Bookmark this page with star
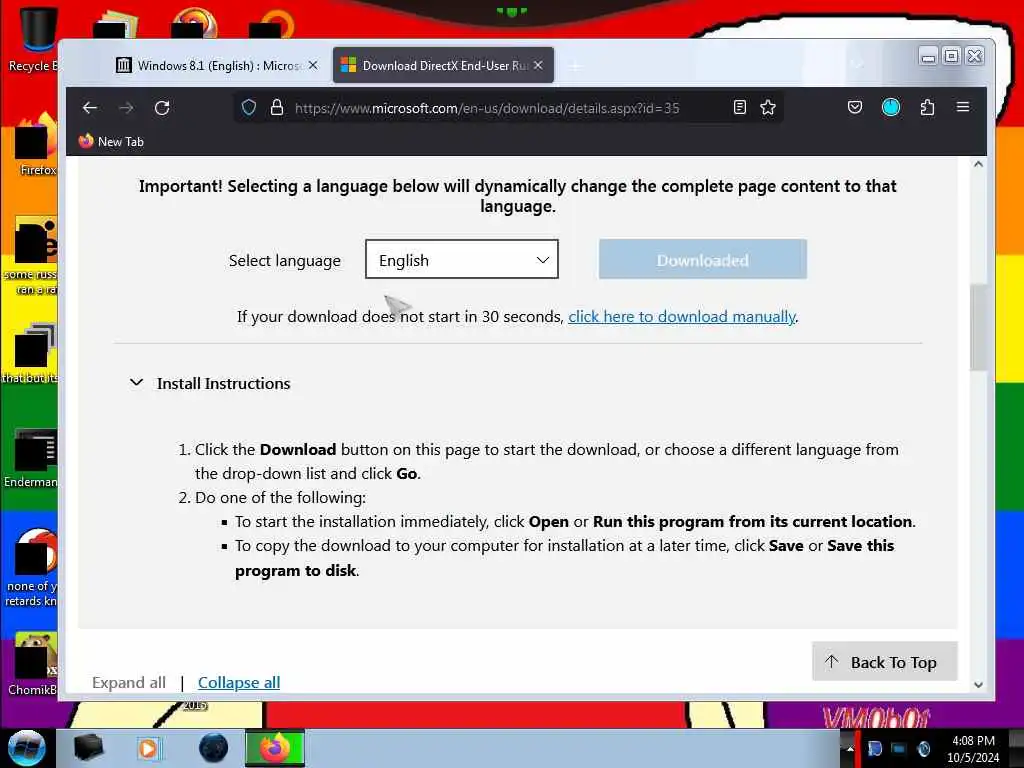Viewport: 1024px width, 768px height. tap(768, 108)
